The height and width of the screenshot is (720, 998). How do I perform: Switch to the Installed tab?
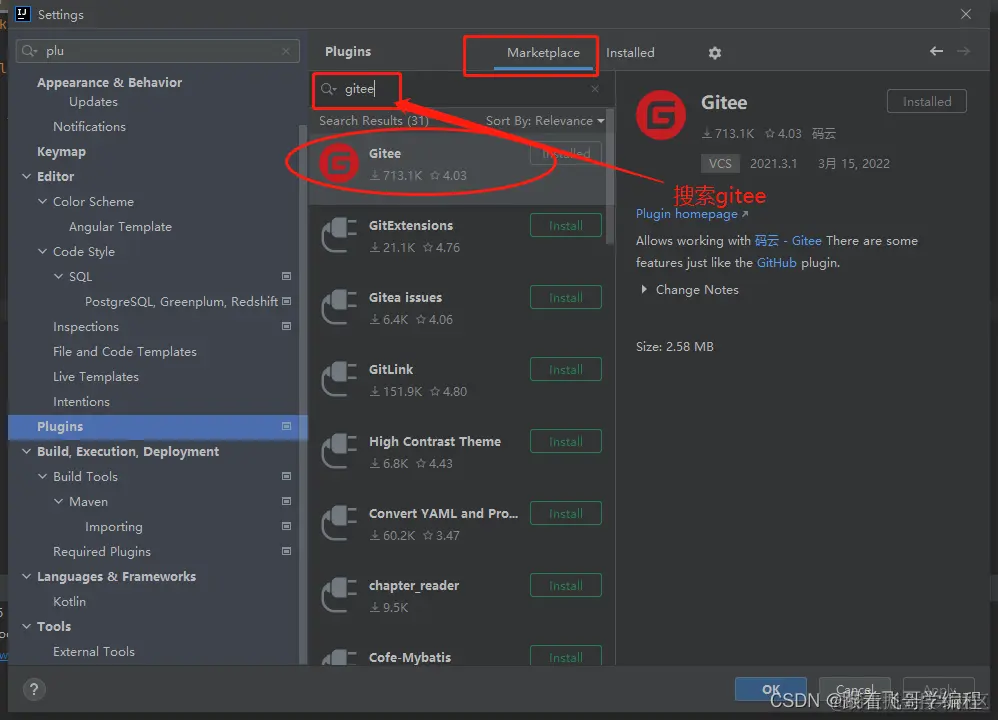tap(630, 53)
